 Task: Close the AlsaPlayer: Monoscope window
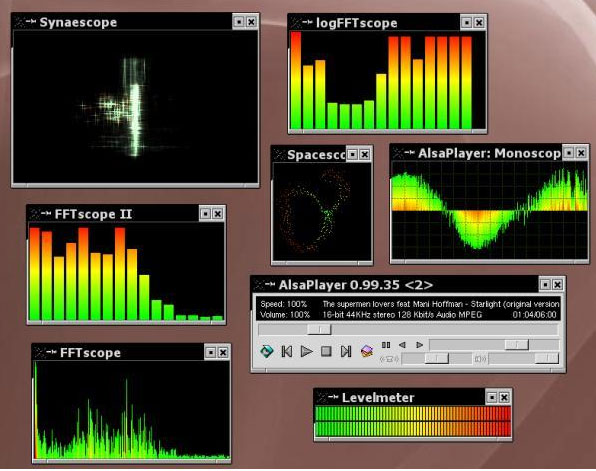(581, 153)
